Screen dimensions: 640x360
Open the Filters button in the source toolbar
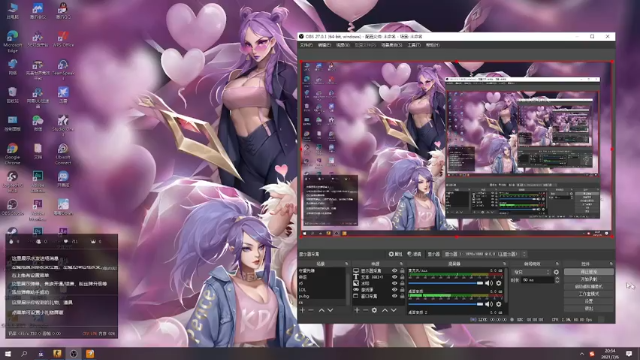coord(414,254)
